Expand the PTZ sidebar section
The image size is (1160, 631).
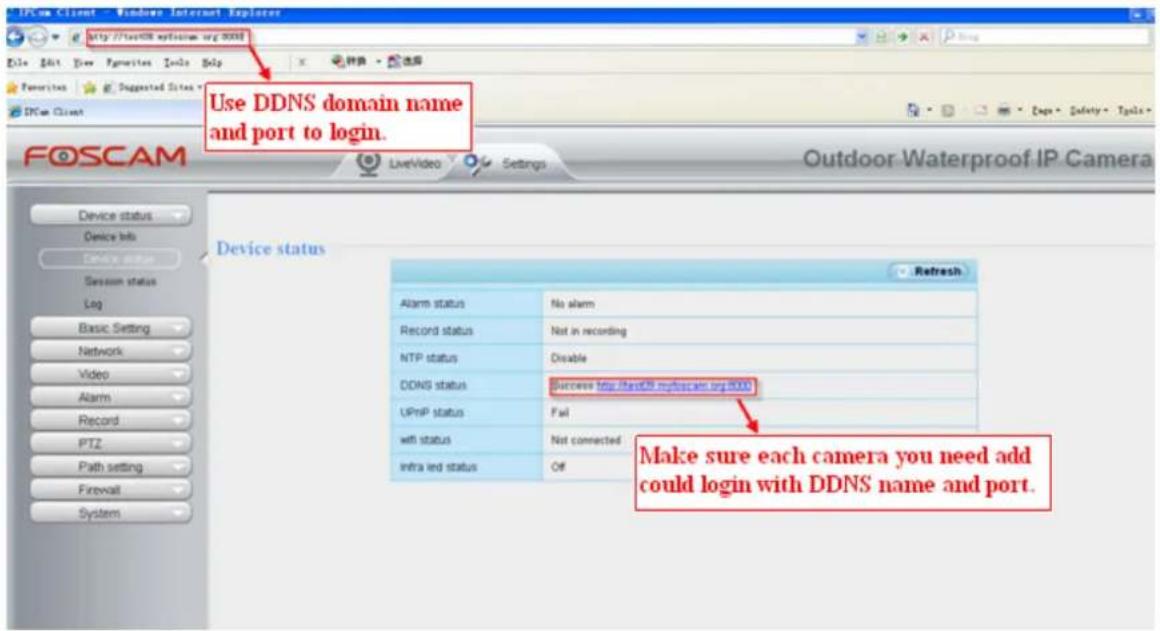click(111, 444)
